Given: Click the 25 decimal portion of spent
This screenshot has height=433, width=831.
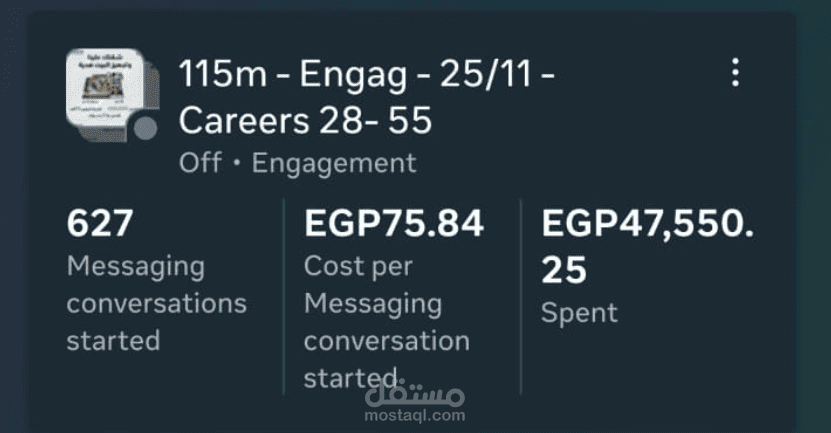Looking at the screenshot, I should [564, 270].
